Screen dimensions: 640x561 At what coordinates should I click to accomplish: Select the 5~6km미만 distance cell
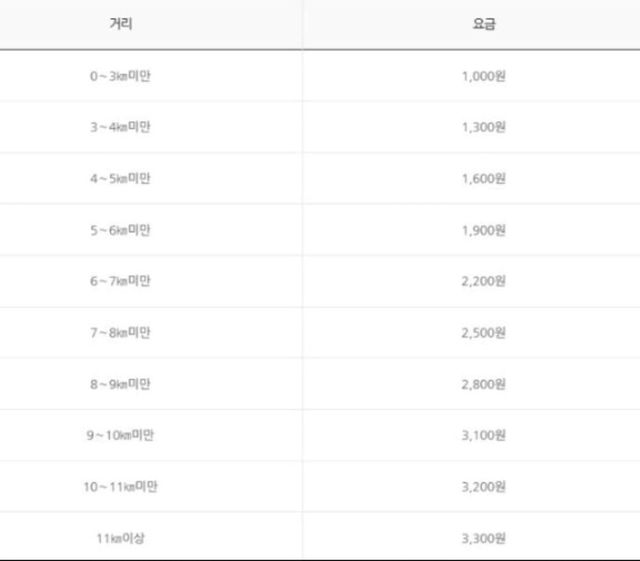click(120, 230)
